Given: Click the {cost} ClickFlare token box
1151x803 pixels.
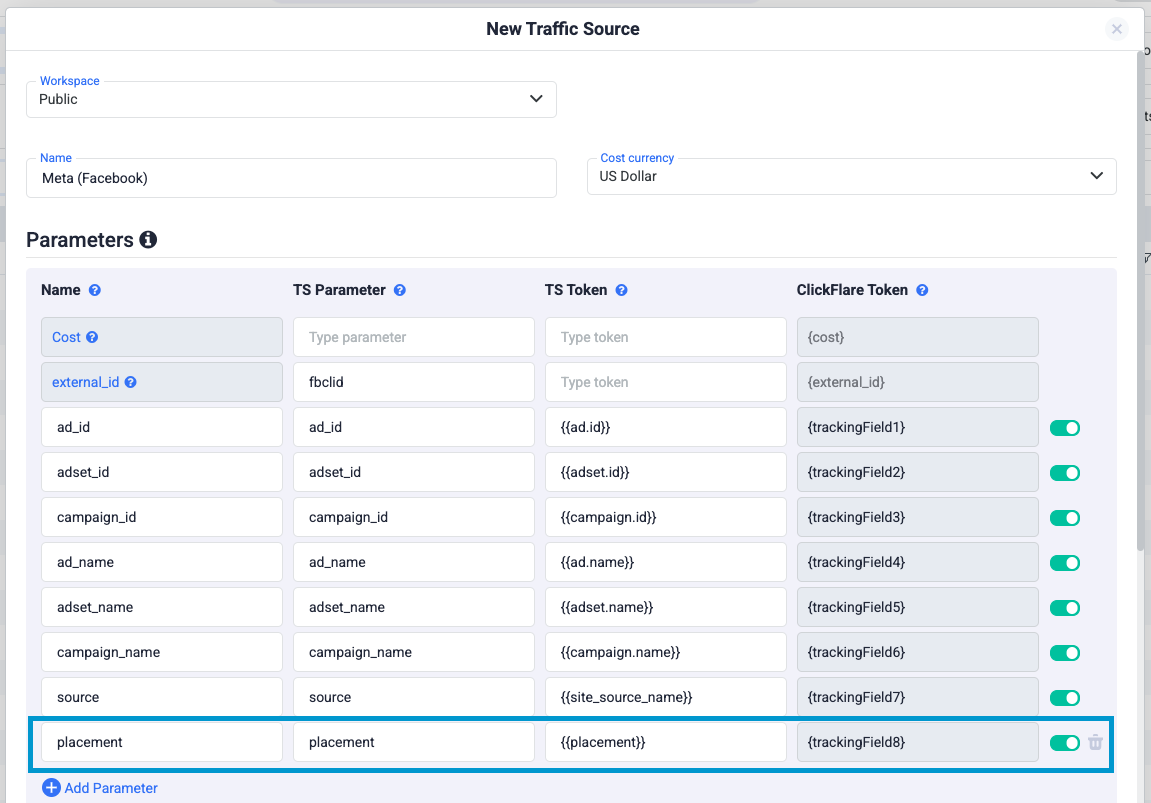Looking at the screenshot, I should point(918,337).
